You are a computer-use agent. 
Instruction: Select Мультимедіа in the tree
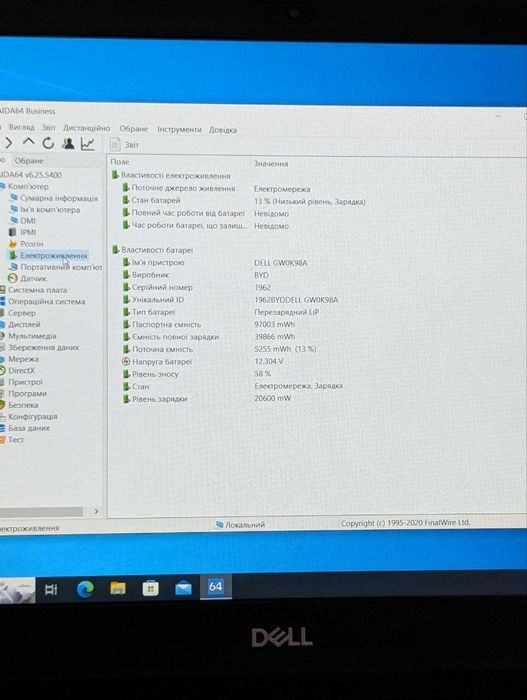(28, 336)
